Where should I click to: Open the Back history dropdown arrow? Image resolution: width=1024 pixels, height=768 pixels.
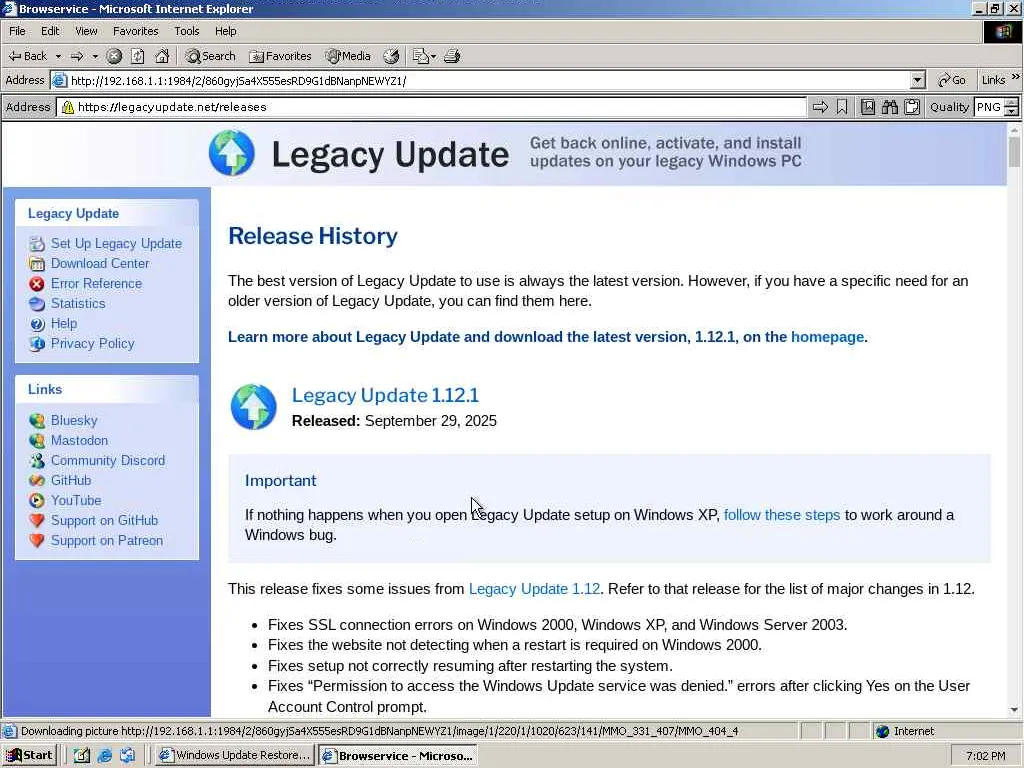pos(58,56)
